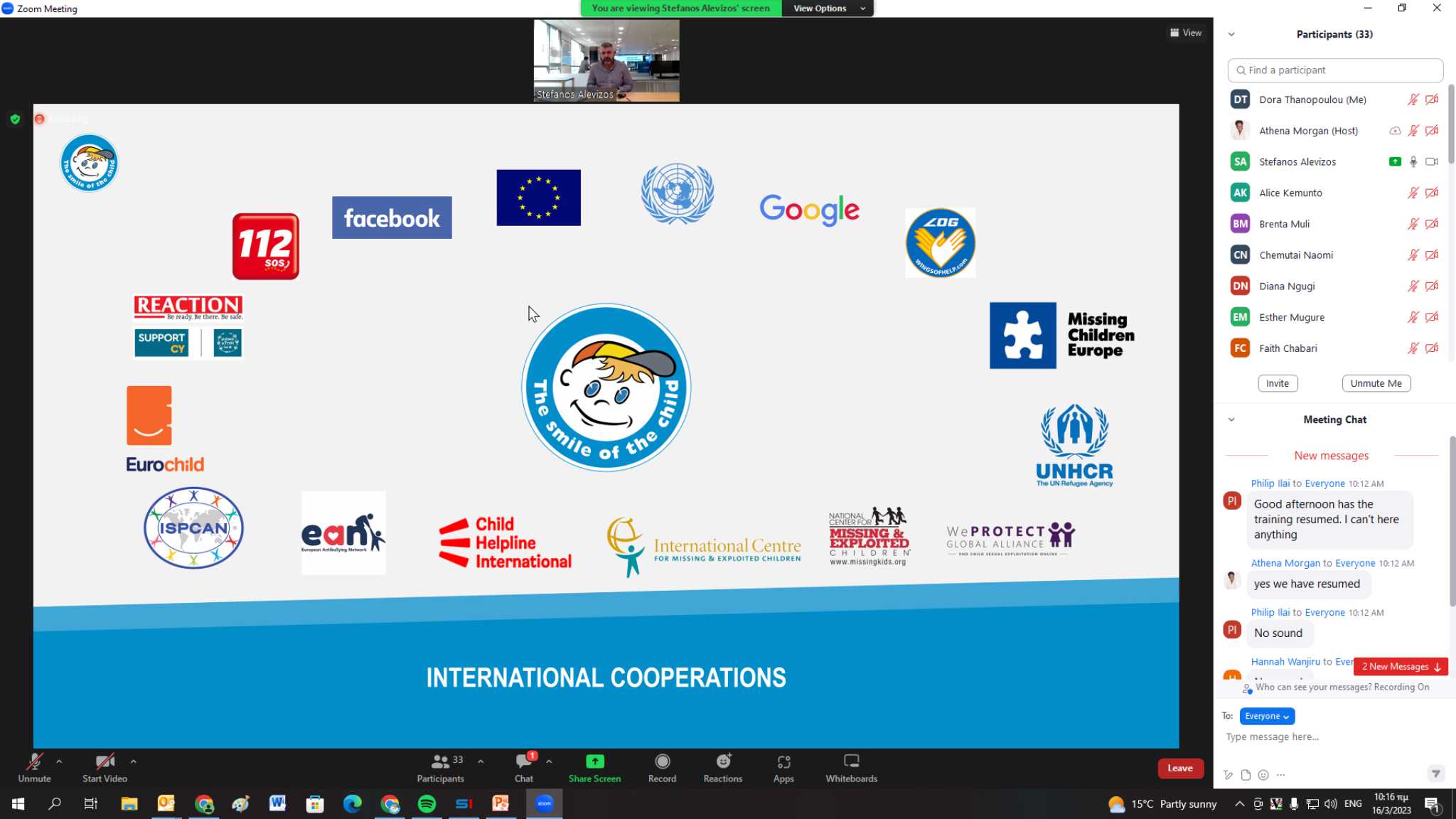This screenshot has height=819, width=1456.
Task: Click the camera icon beside Stefanos Alevizos
Action: (1432, 162)
